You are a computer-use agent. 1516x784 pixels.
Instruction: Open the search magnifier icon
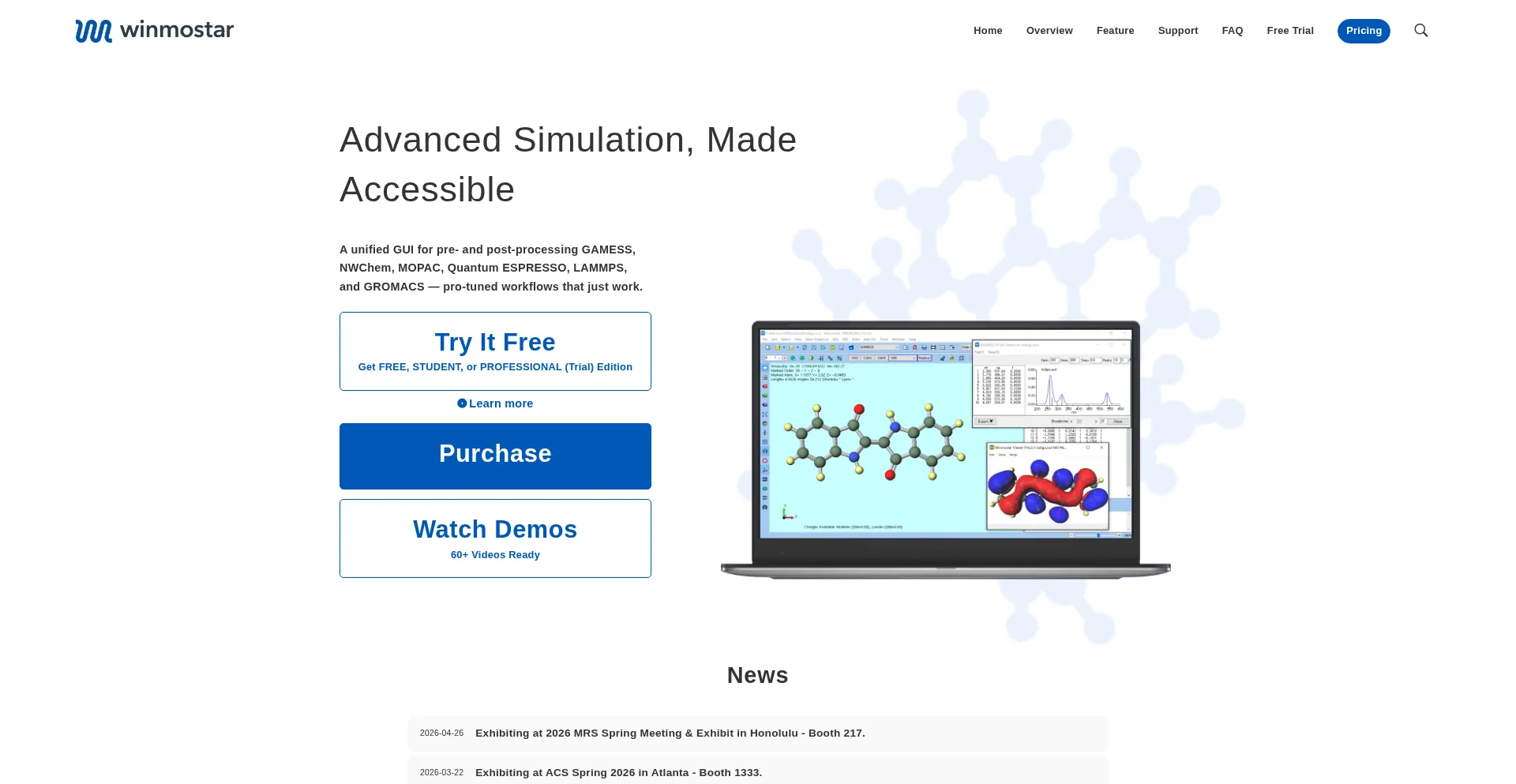tap(1421, 31)
